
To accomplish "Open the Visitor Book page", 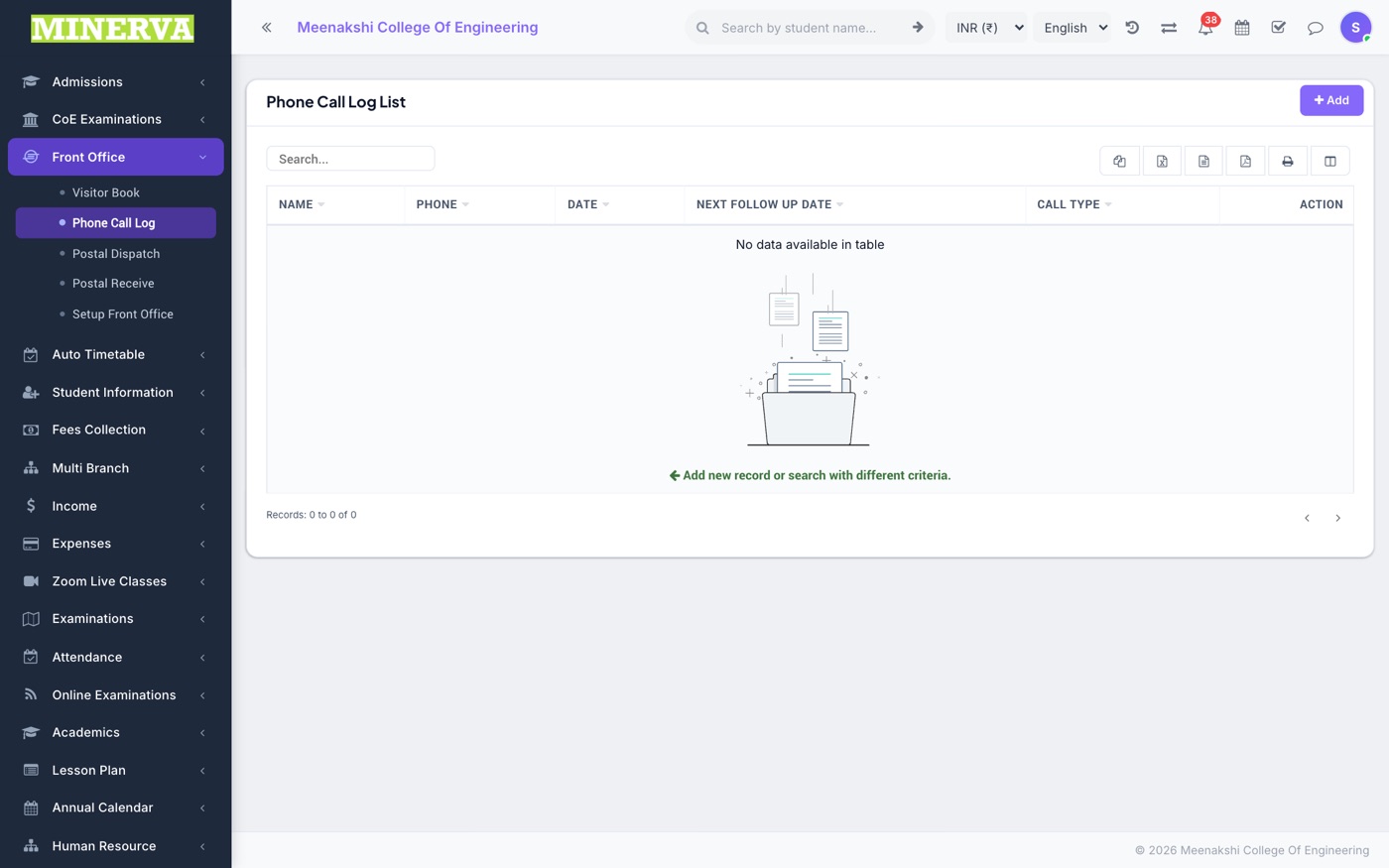I will [106, 192].
